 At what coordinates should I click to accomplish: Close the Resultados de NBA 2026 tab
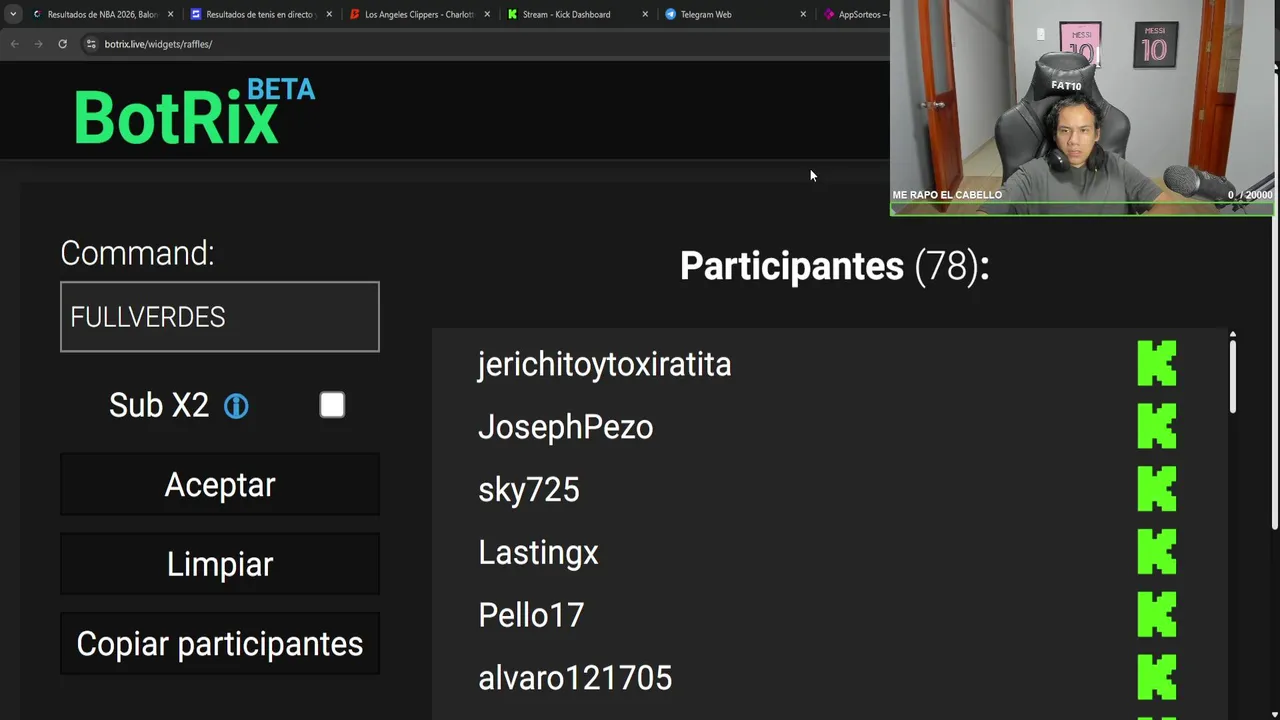coord(170,14)
